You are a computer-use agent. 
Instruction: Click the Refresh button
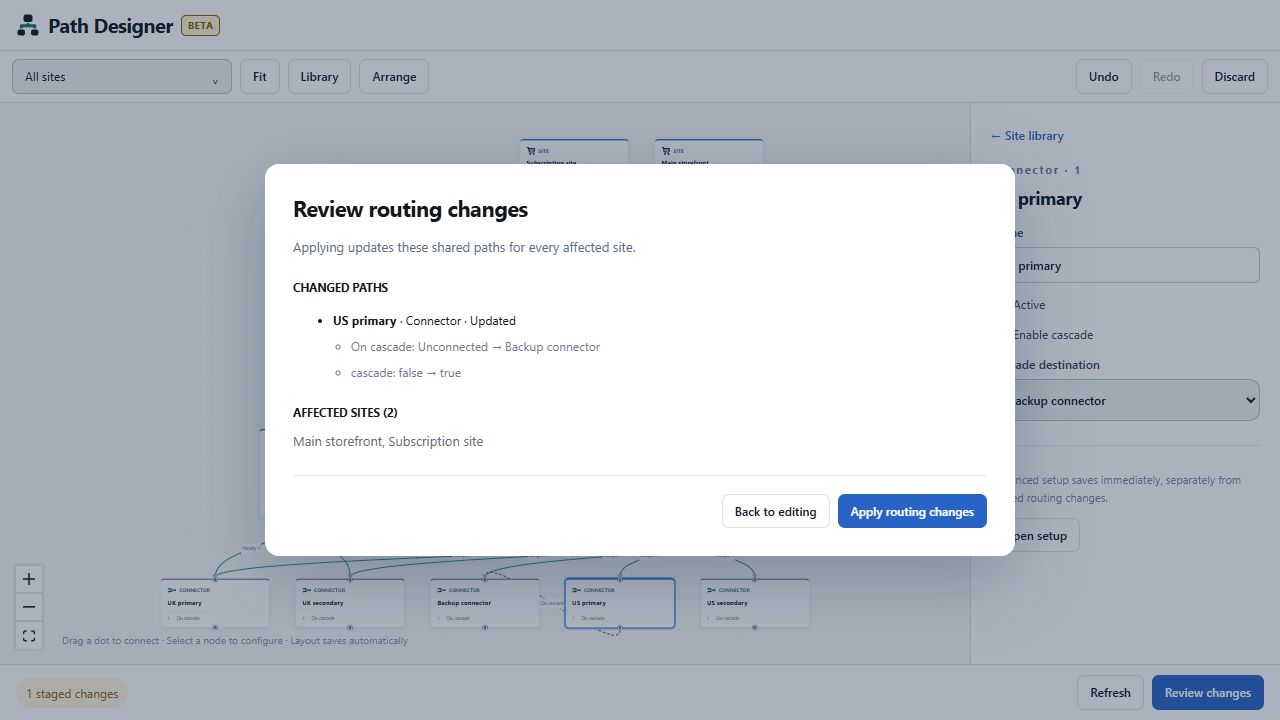click(x=1110, y=693)
